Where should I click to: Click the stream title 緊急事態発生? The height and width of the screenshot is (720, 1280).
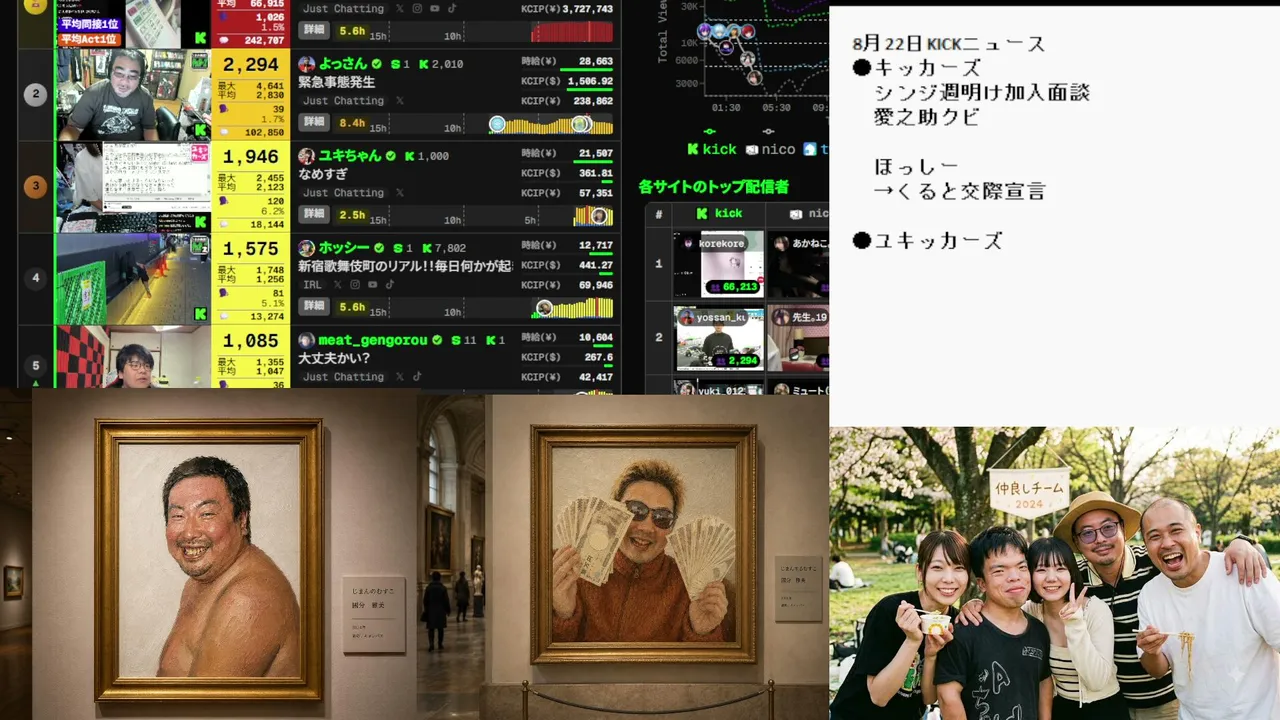(337, 82)
